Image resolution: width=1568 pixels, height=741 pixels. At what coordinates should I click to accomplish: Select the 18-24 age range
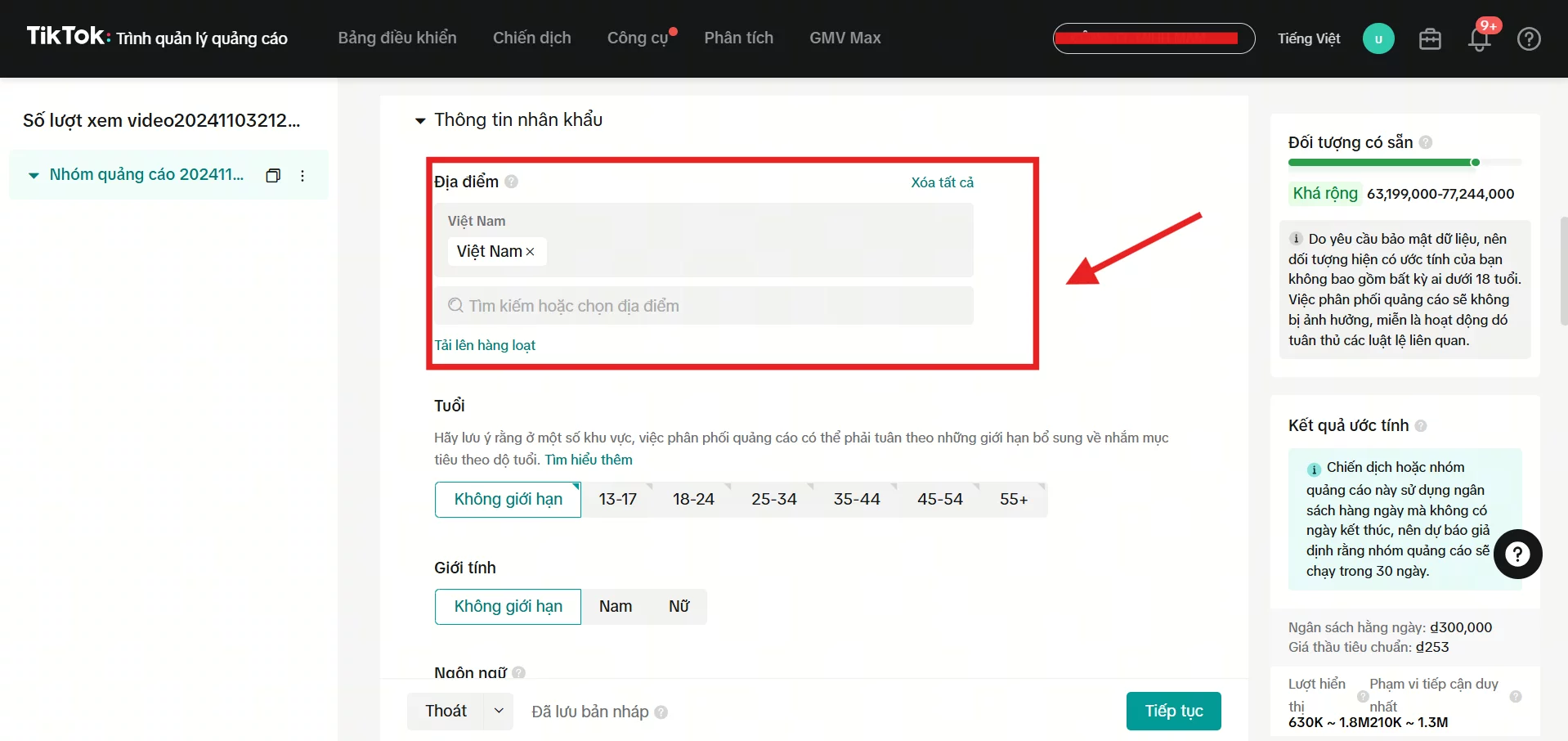click(x=693, y=499)
